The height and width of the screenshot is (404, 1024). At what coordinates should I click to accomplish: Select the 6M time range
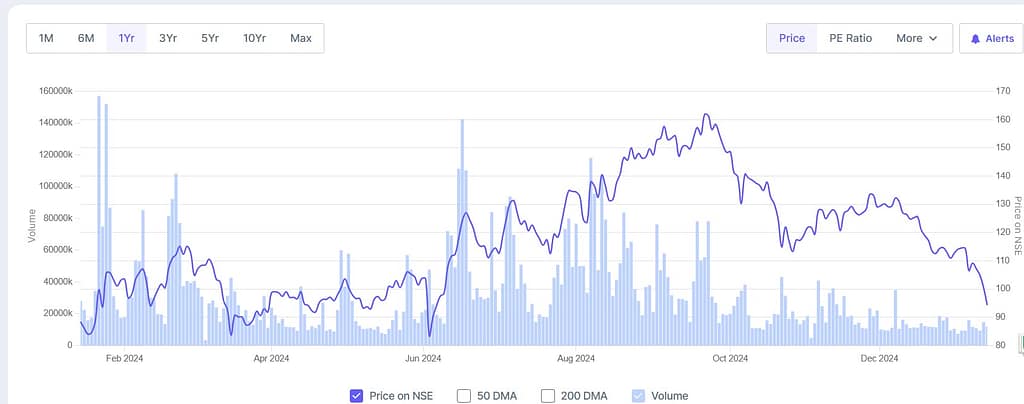86,39
